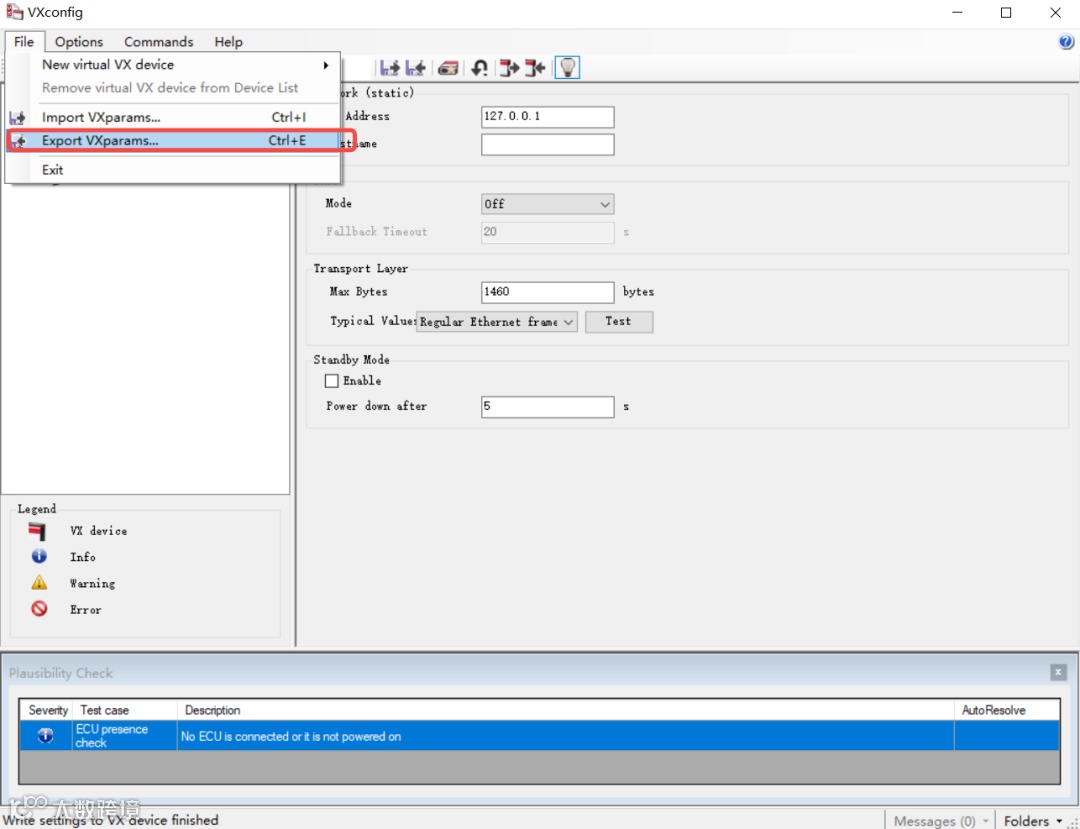The image size is (1080, 829).
Task: Click the Test case column header
Action: tap(125, 710)
